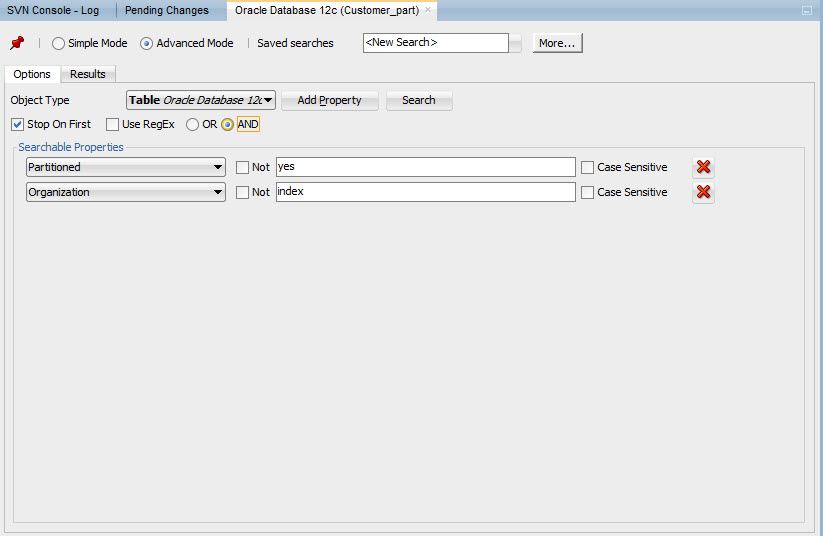The image size is (823, 536).
Task: Select Simple Mode radio button
Action: (x=58, y=44)
